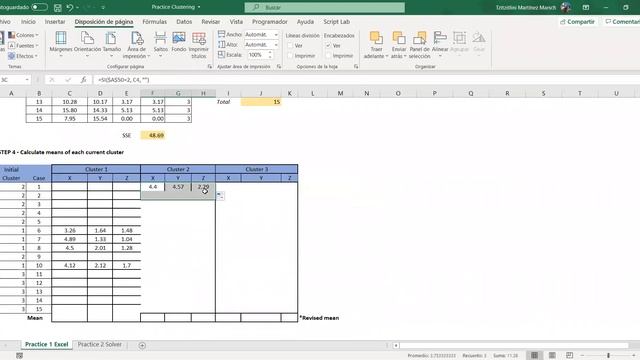Toggle the Autoguardado switch
The image size is (640, 360).
point(39,7)
